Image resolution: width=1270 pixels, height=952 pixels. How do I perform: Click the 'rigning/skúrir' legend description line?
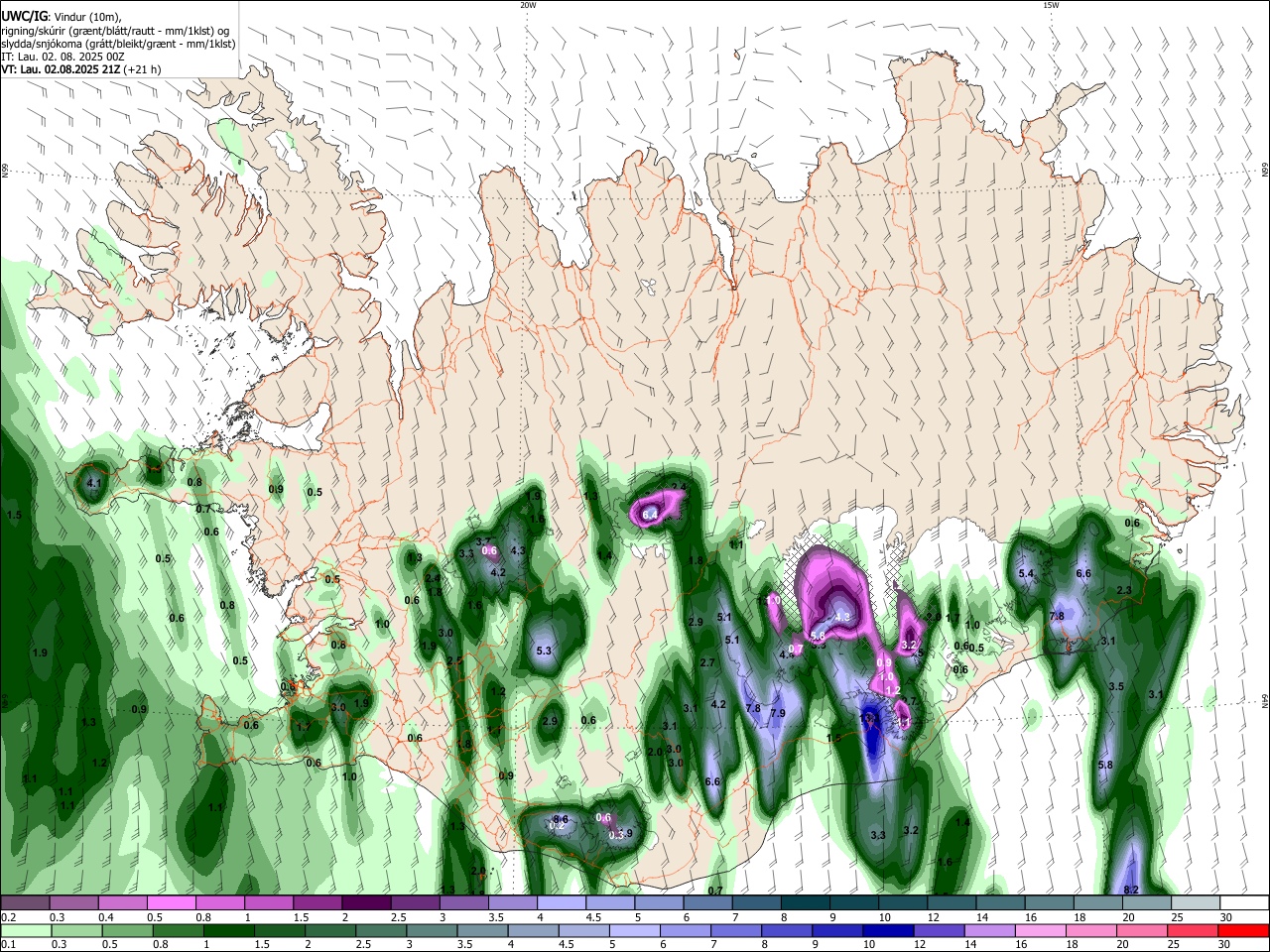pyautogui.click(x=115, y=30)
